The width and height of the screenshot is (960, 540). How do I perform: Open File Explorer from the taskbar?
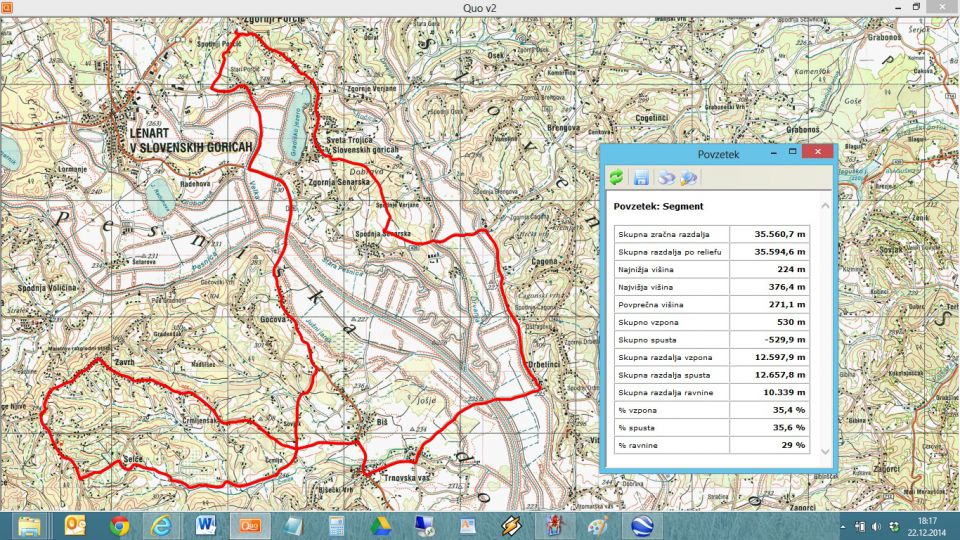[x=29, y=526]
